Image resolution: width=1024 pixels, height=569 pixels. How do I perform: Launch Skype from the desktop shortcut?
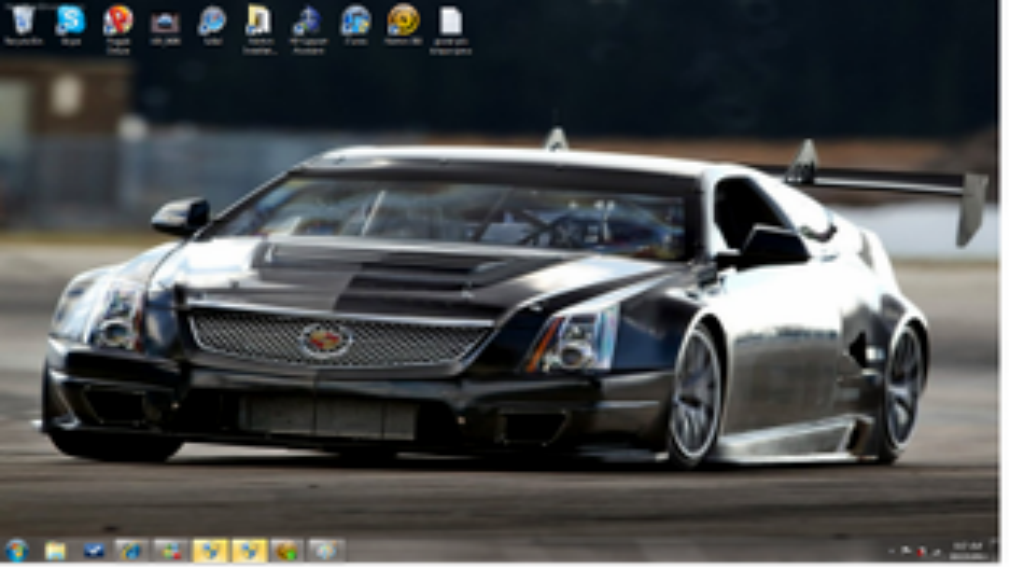[71, 25]
